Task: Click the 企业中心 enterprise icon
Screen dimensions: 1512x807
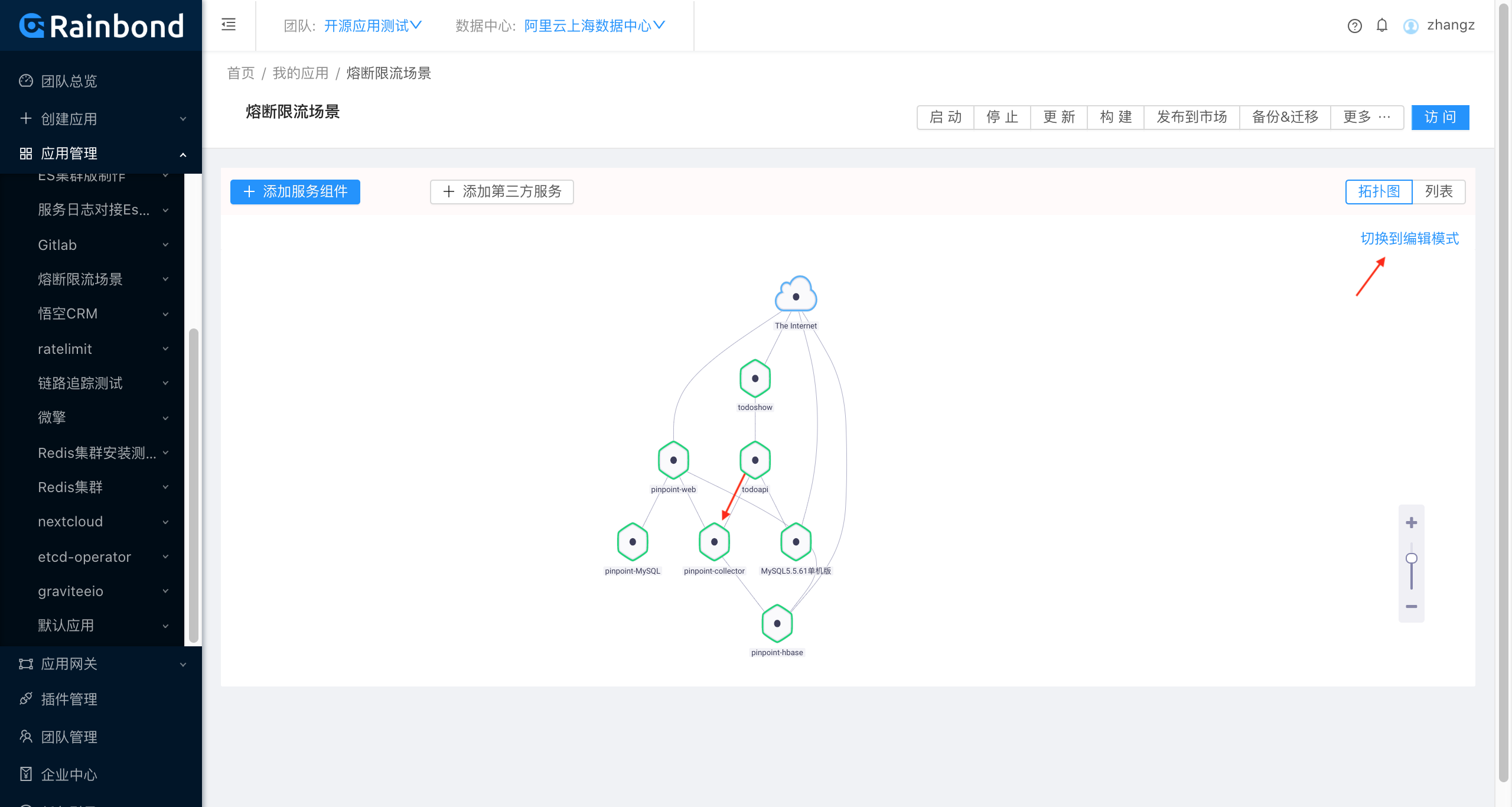Action: 26,774
